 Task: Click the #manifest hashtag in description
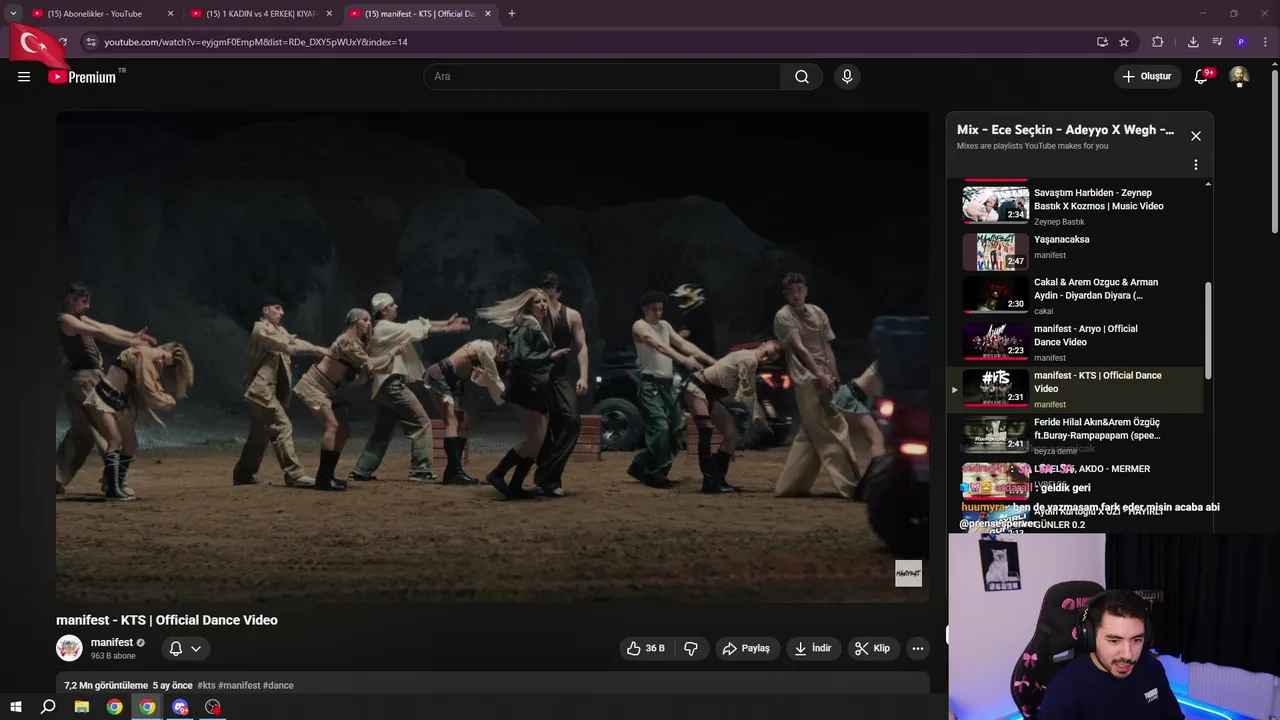(x=239, y=685)
